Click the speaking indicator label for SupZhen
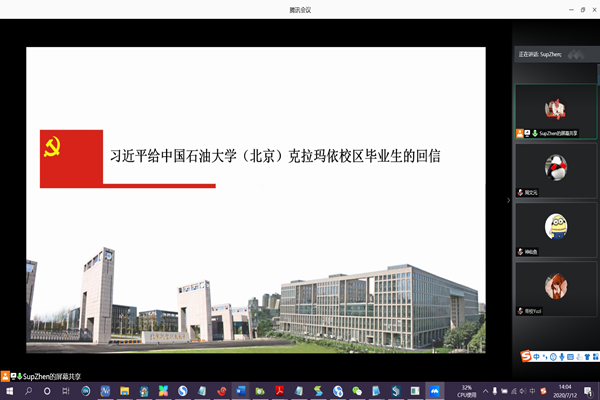600x400 pixels. coord(540,54)
